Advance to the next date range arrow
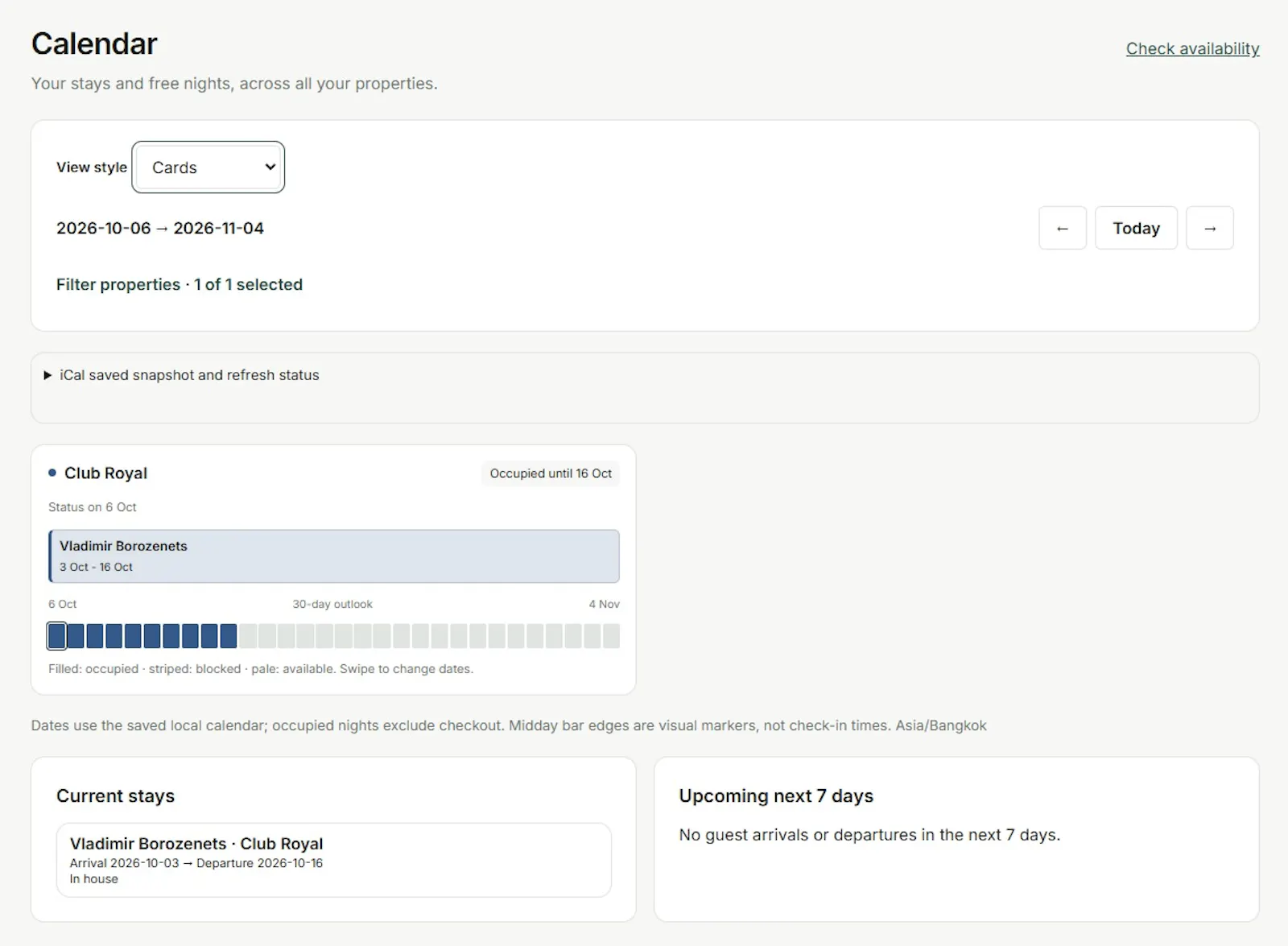Screen dimensions: 1288x946 pos(1209,228)
